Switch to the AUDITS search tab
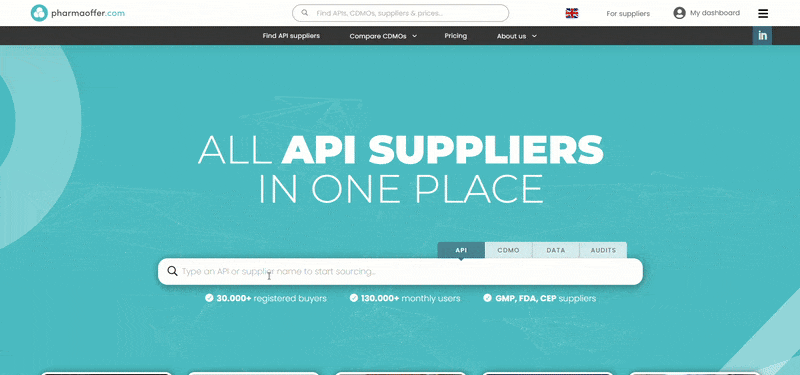The height and width of the screenshot is (375, 800). [x=603, y=250]
